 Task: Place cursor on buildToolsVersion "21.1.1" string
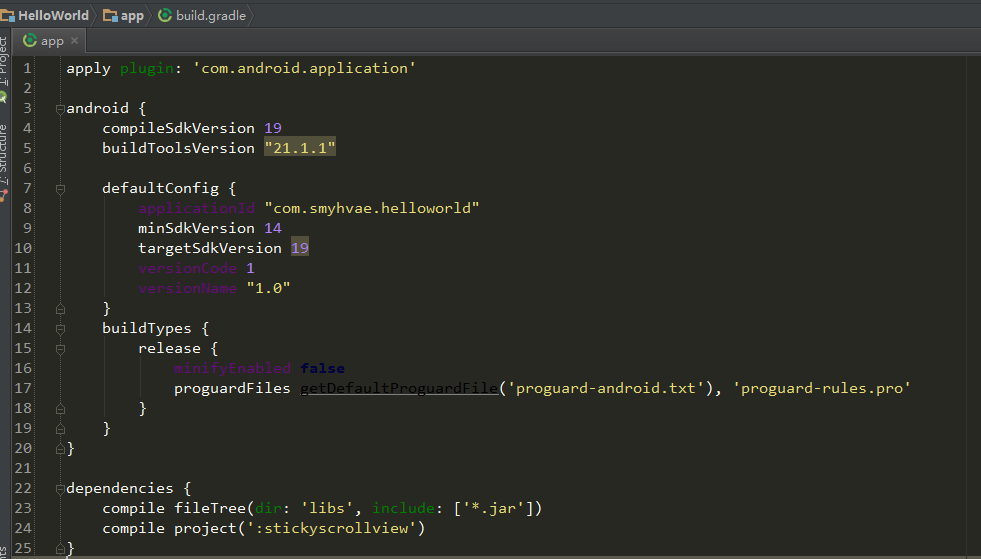coord(300,148)
